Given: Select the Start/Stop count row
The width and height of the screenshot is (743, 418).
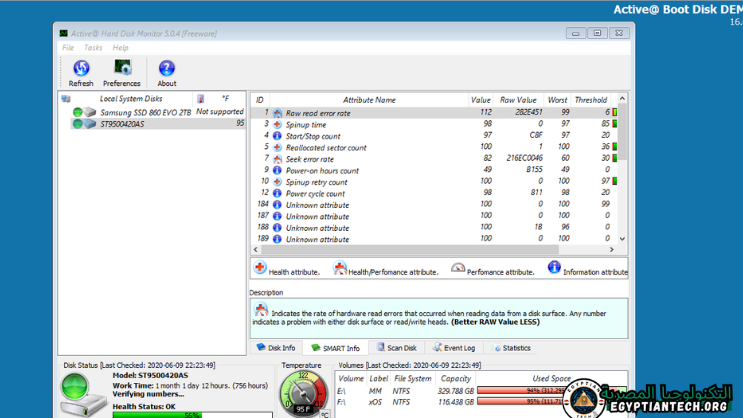Looking at the screenshot, I should pyautogui.click(x=434, y=136).
